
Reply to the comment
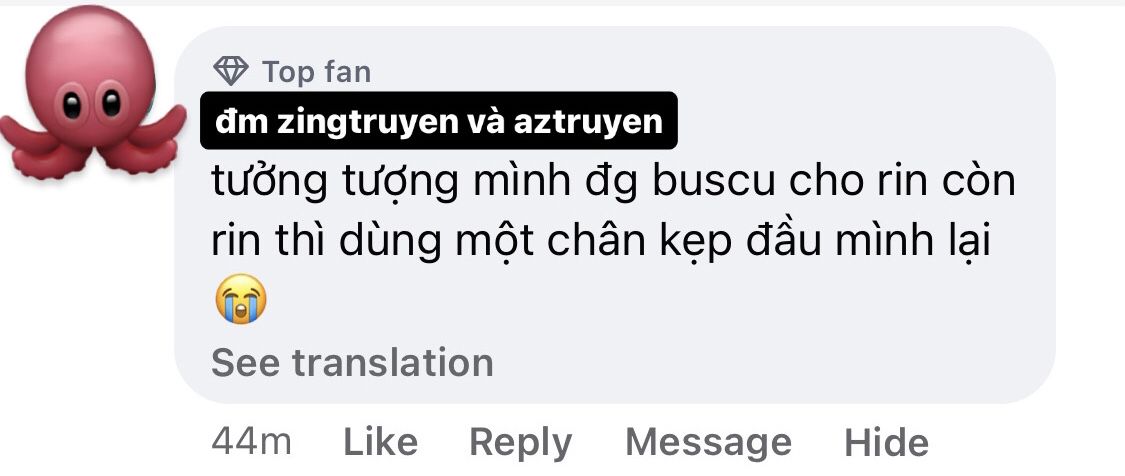(520, 442)
